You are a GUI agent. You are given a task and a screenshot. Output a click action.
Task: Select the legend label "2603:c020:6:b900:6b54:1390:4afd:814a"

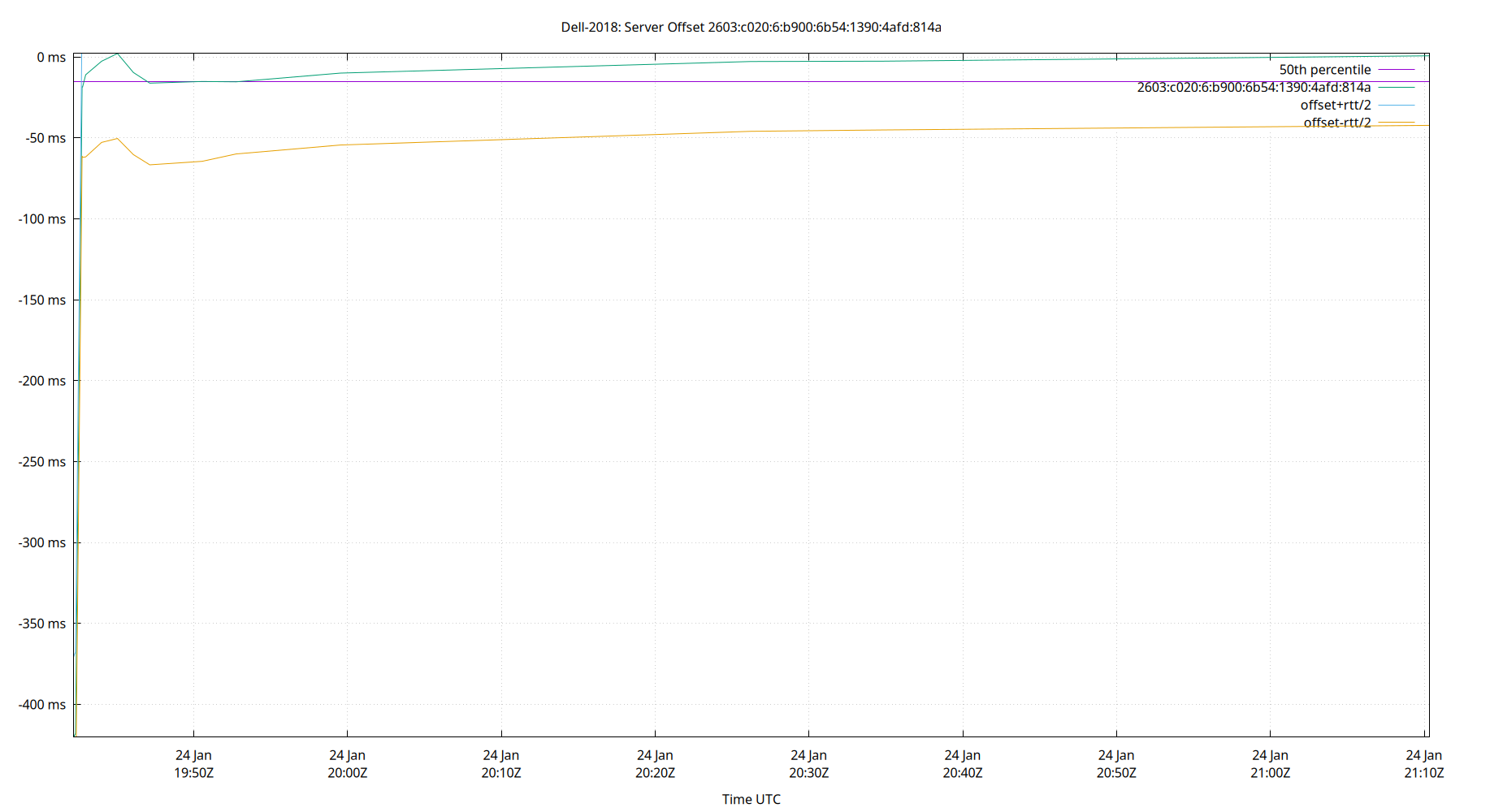click(x=1254, y=86)
